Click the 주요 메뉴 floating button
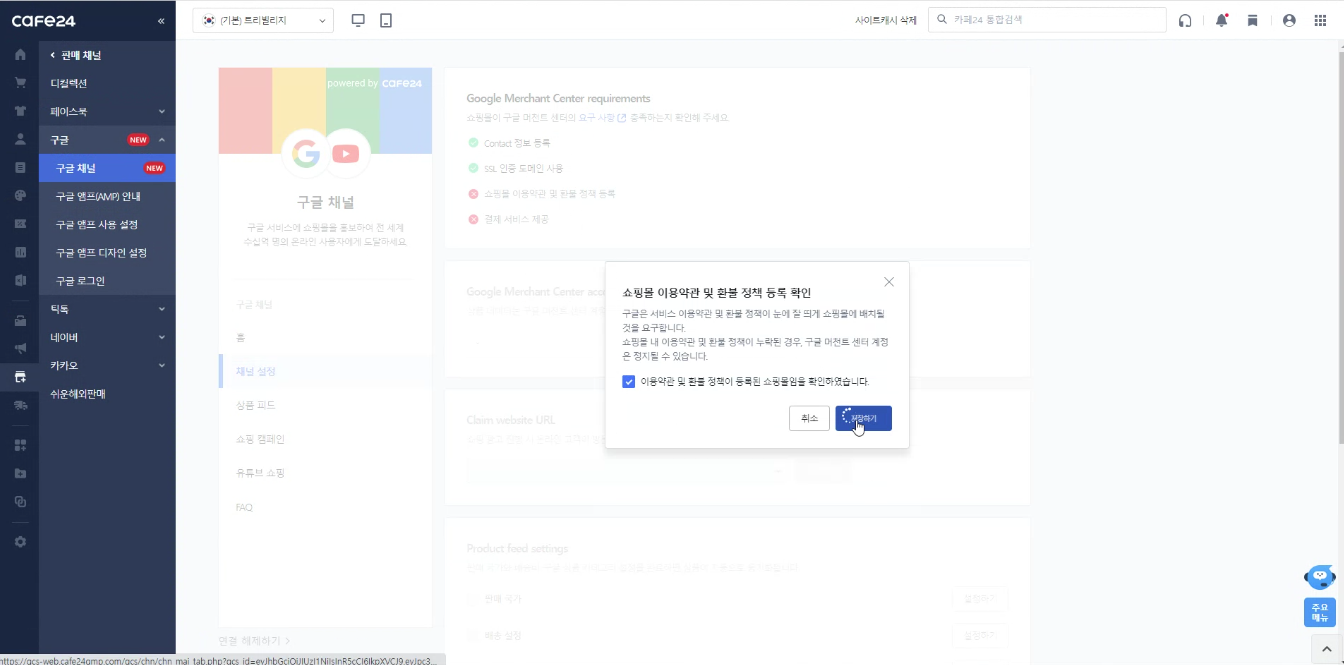Image resolution: width=1344 pixels, height=665 pixels. point(1320,612)
